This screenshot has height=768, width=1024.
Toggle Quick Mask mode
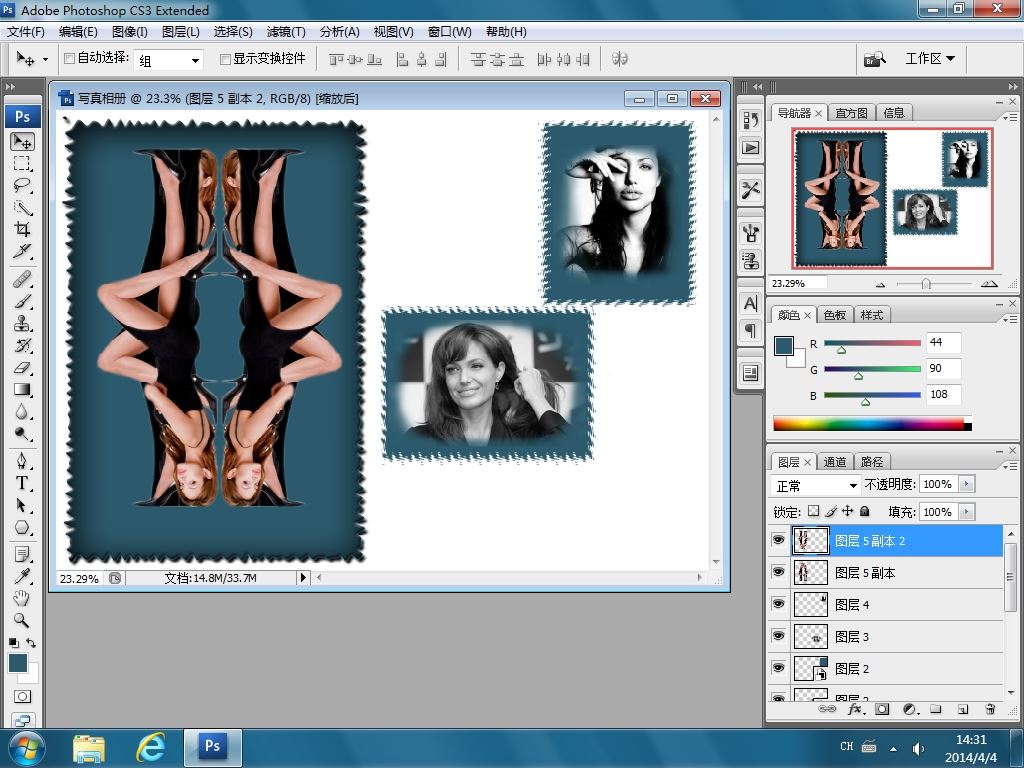point(22,696)
